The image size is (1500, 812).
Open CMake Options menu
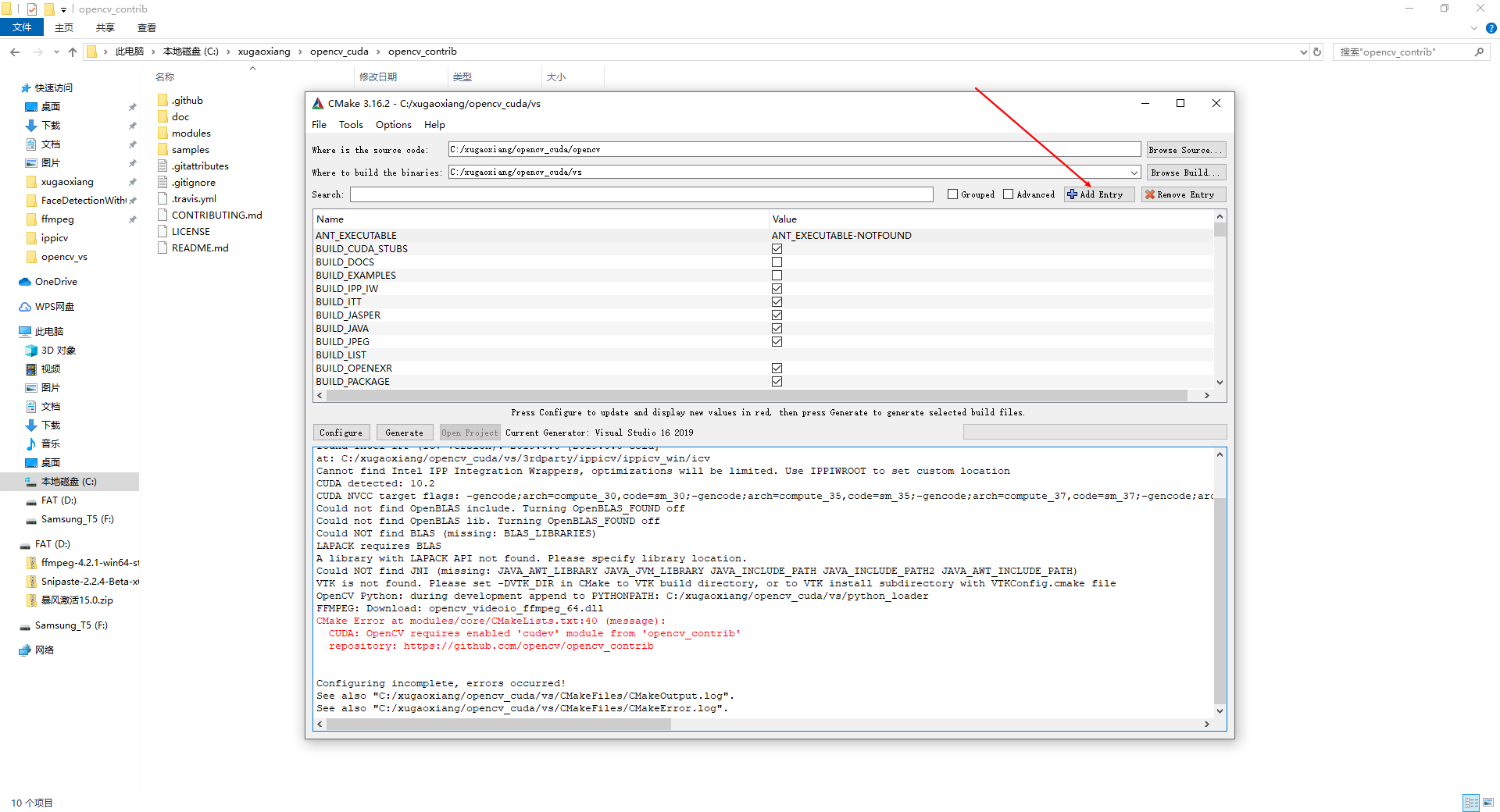pos(393,124)
